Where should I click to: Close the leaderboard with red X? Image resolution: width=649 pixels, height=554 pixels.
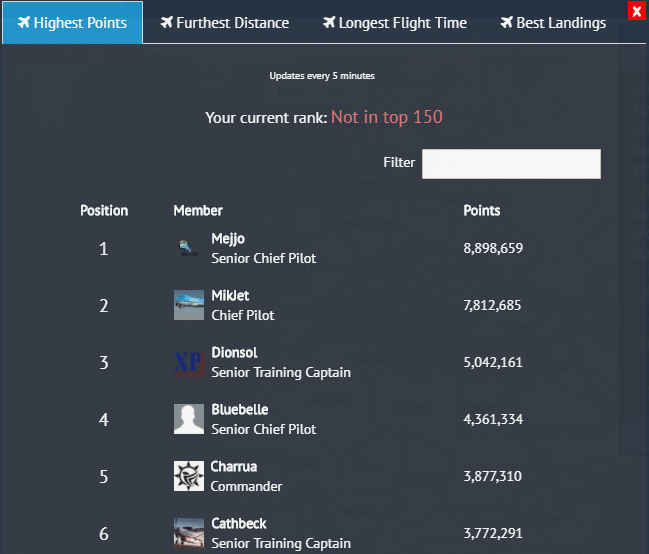tap(636, 11)
